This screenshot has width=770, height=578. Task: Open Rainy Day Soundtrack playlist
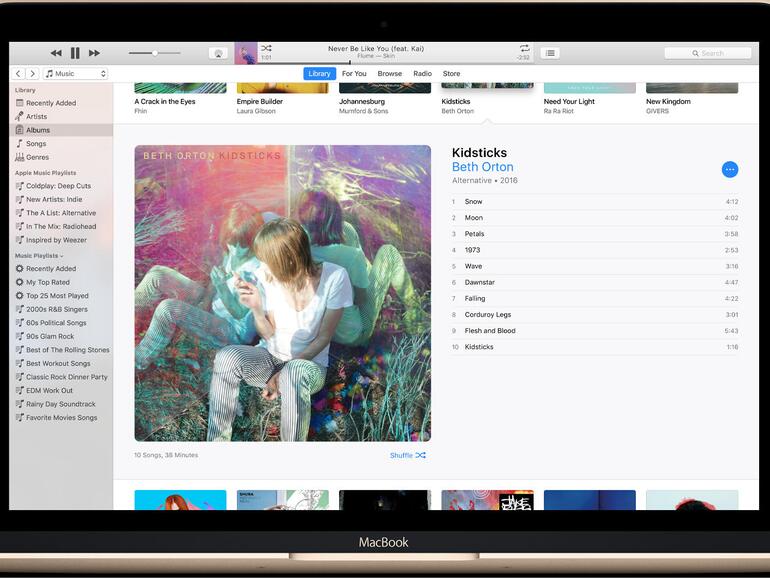tap(61, 404)
